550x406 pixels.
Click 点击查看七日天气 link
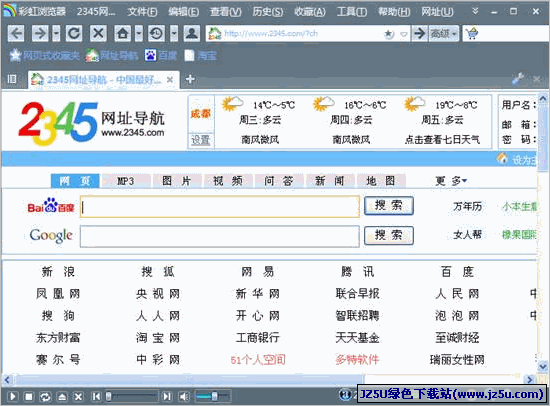(x=442, y=140)
